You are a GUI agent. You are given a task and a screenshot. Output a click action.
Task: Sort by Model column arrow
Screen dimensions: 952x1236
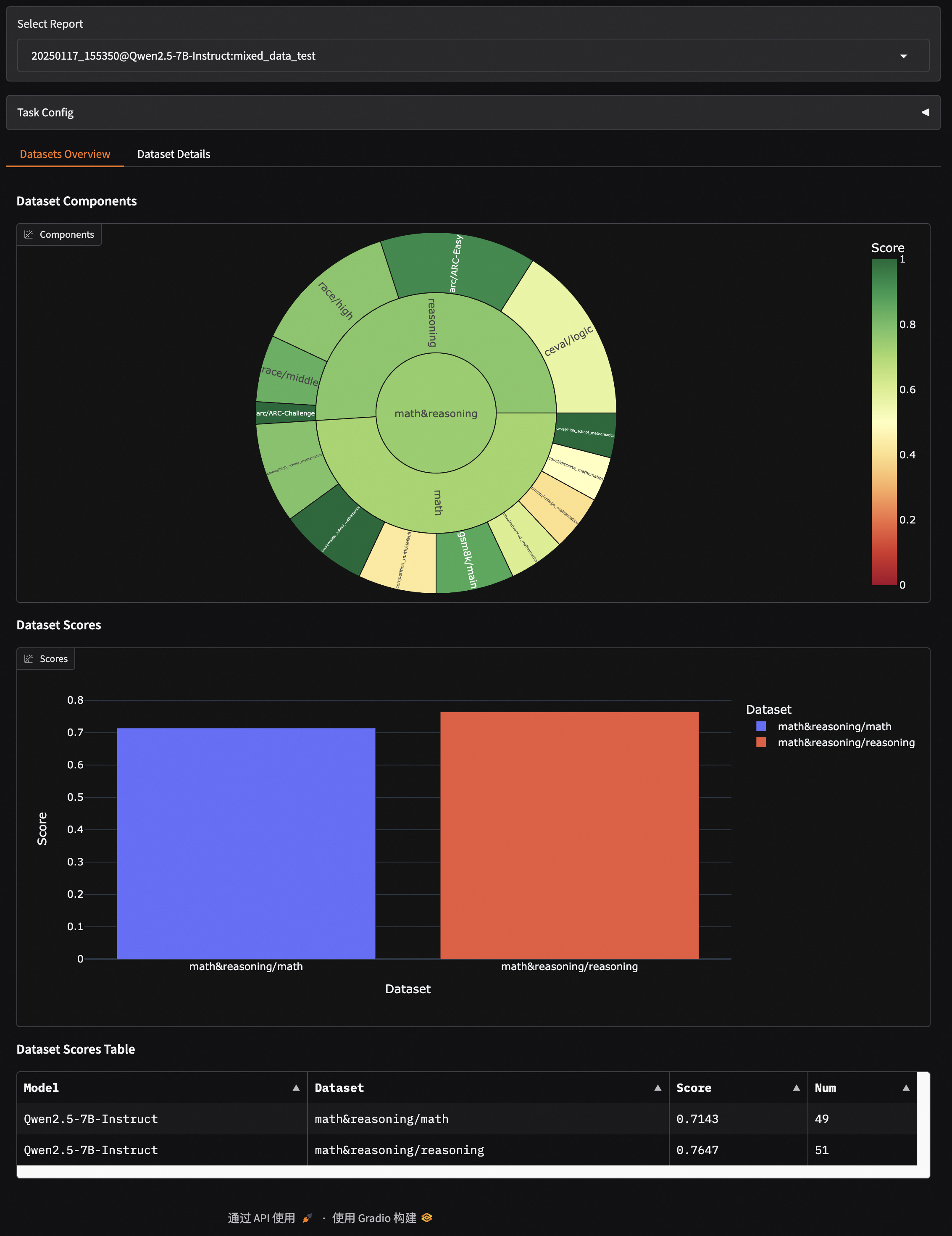(x=295, y=1088)
